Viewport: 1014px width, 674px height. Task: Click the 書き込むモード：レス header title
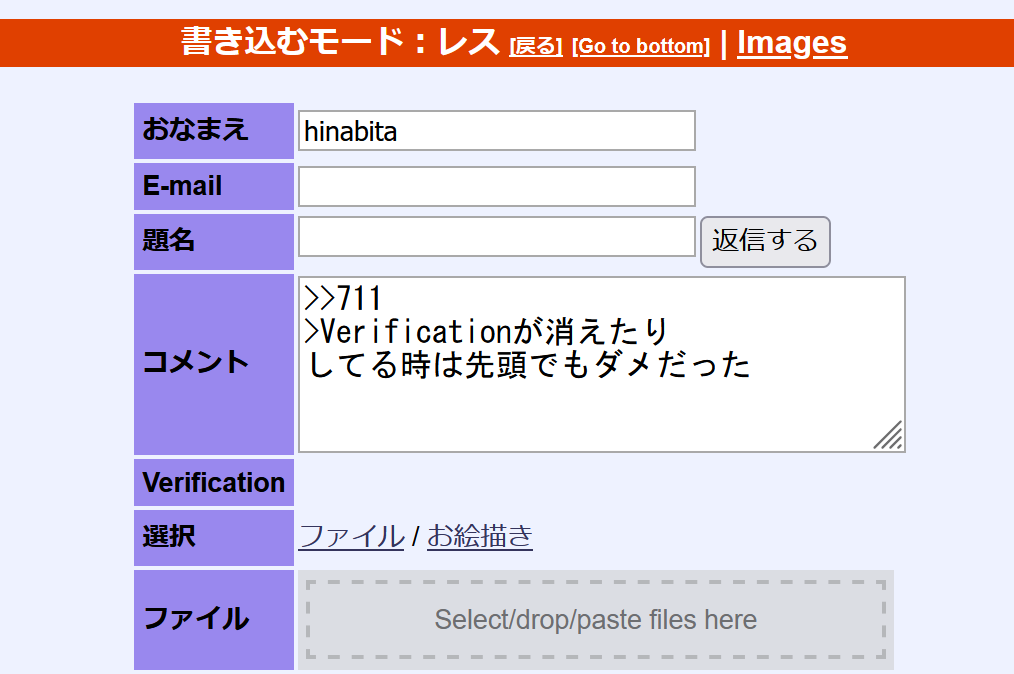(339, 42)
